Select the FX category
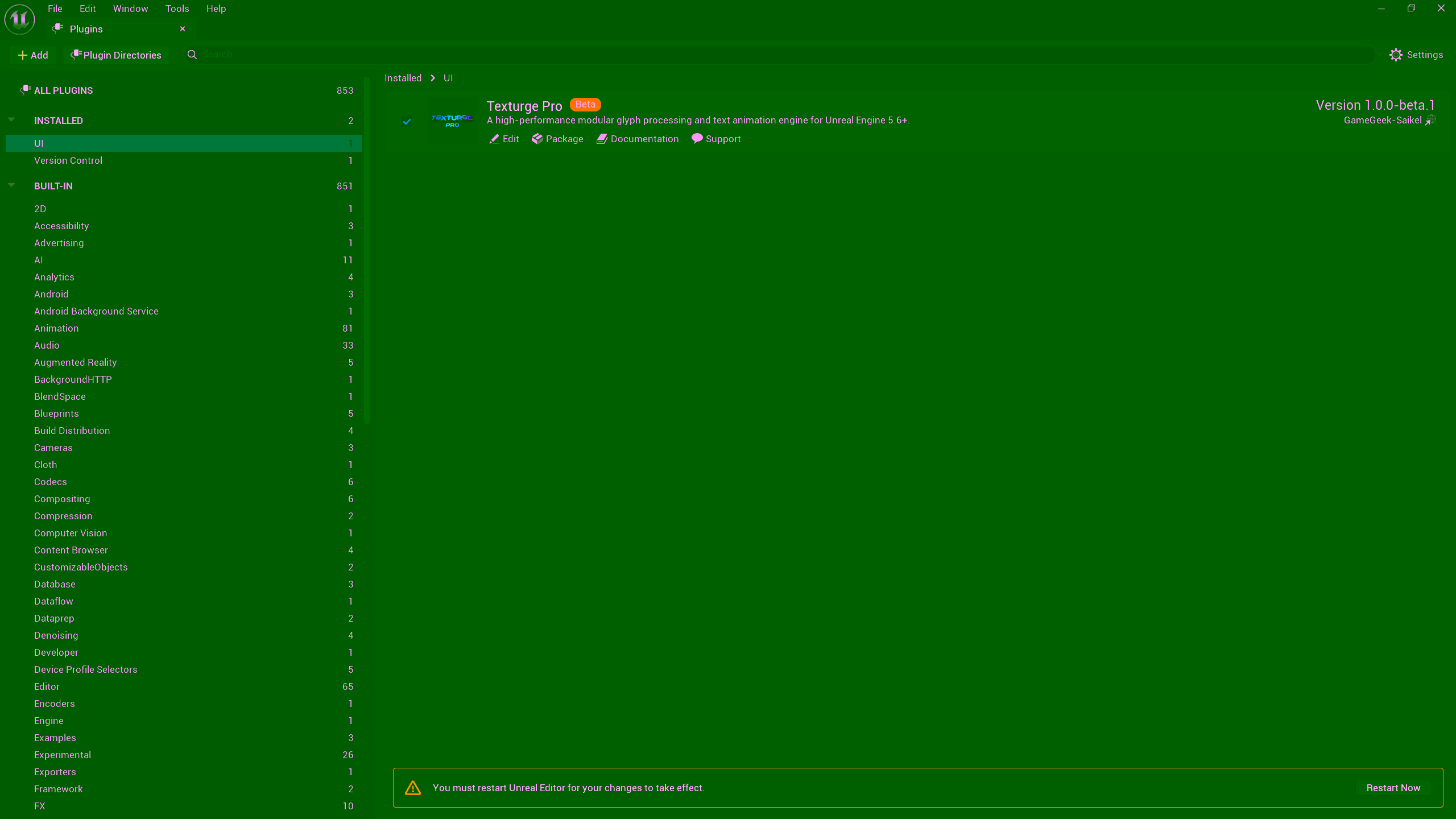This screenshot has width=1456, height=819. [184, 806]
